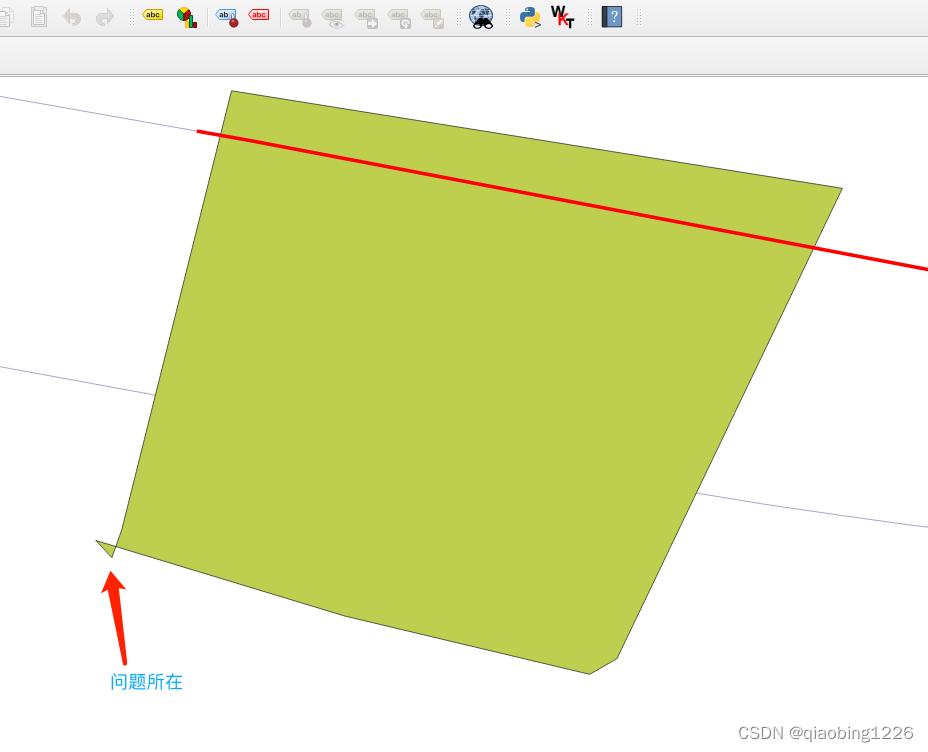Undo the last edit
Screen dimensions: 928x752
71,16
